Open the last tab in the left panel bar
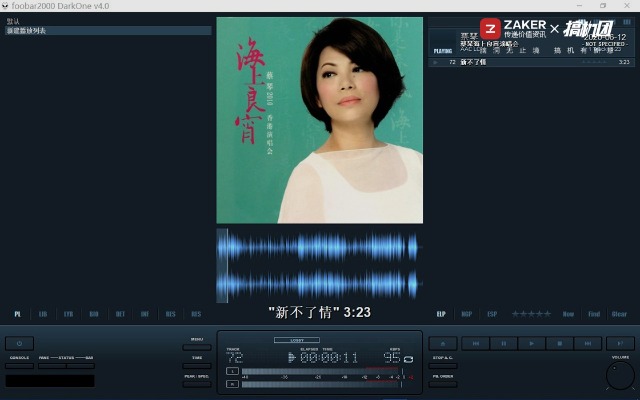 [196, 314]
